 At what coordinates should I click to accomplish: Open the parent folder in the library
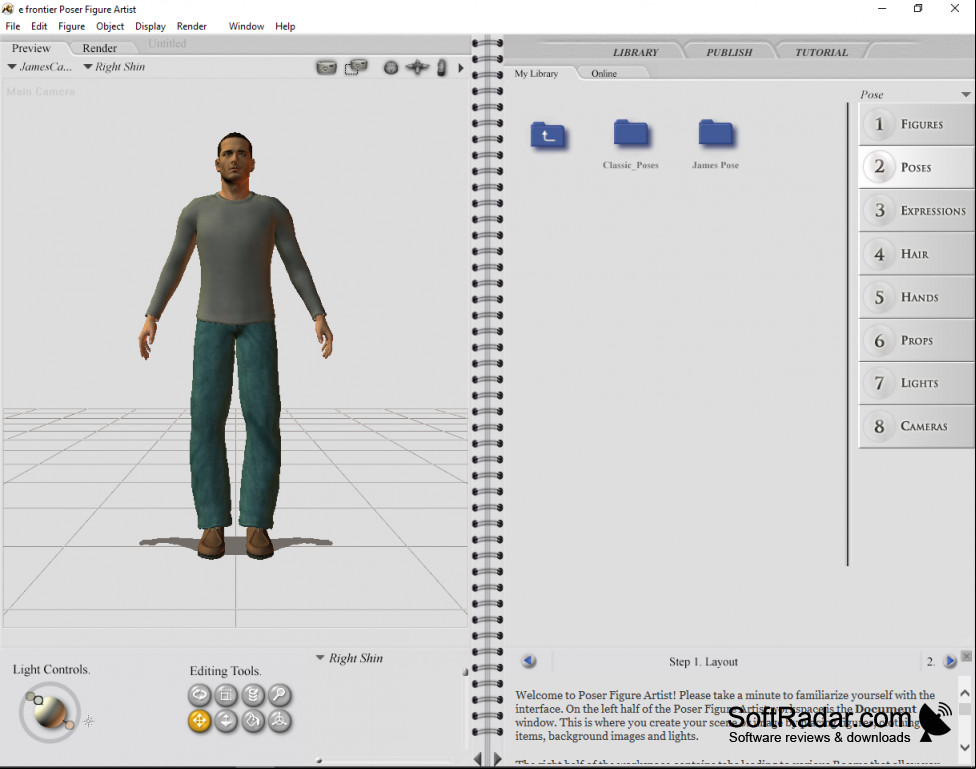coord(548,135)
